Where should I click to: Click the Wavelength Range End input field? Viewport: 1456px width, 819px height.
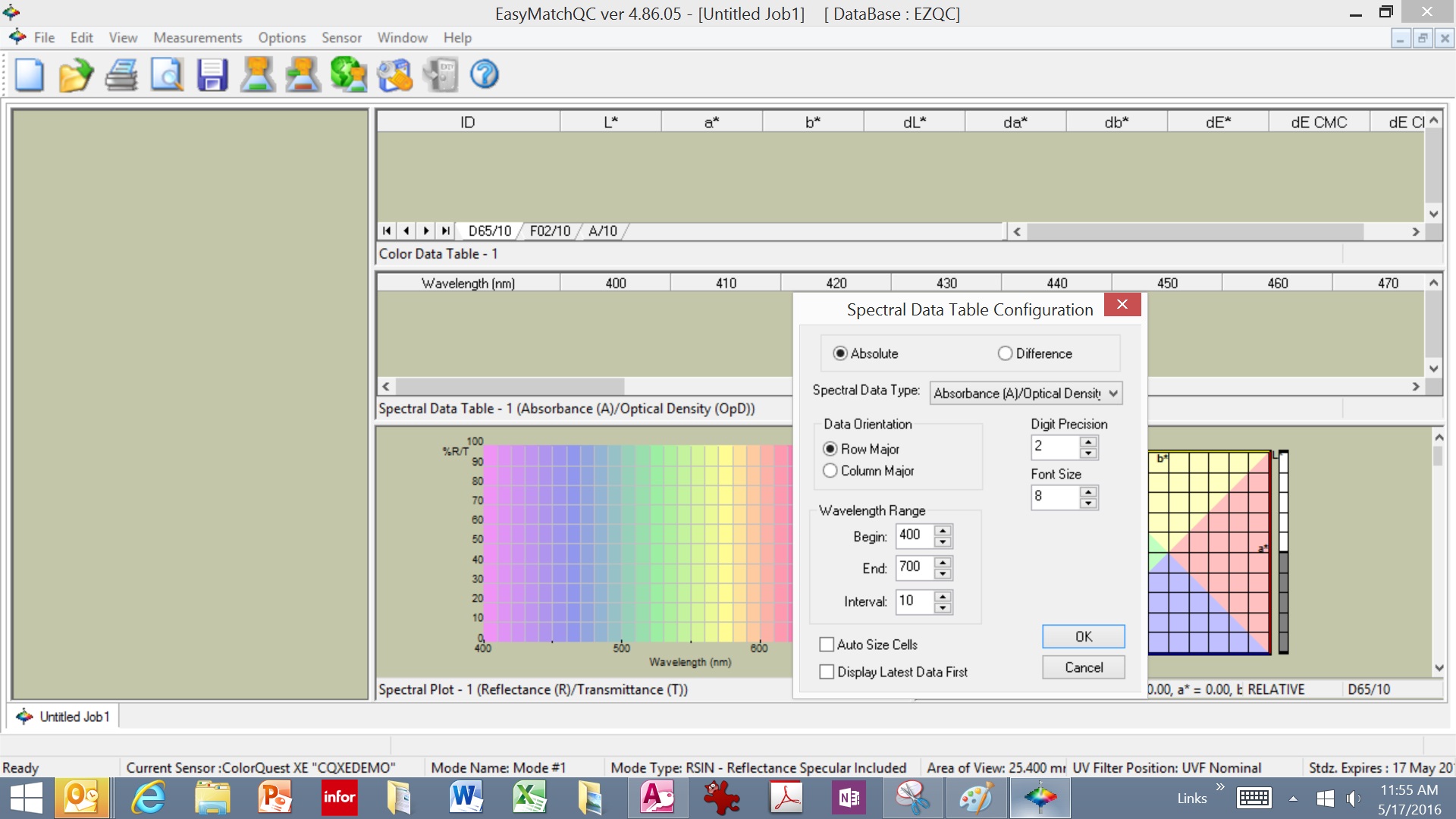(914, 567)
